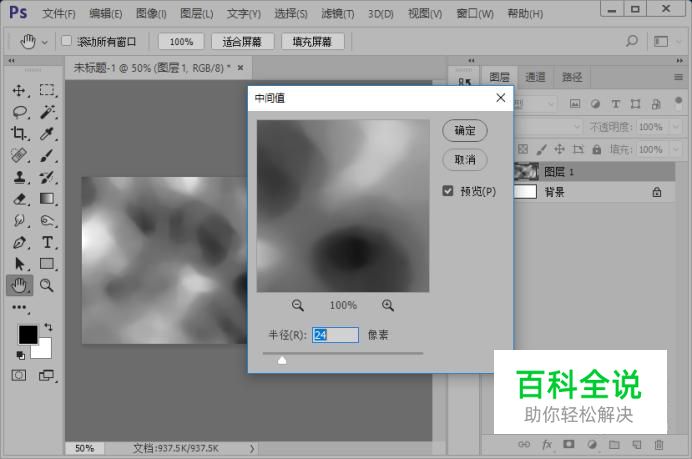Collapse right panels double-arrow
The height and width of the screenshot is (459, 692).
point(680,60)
